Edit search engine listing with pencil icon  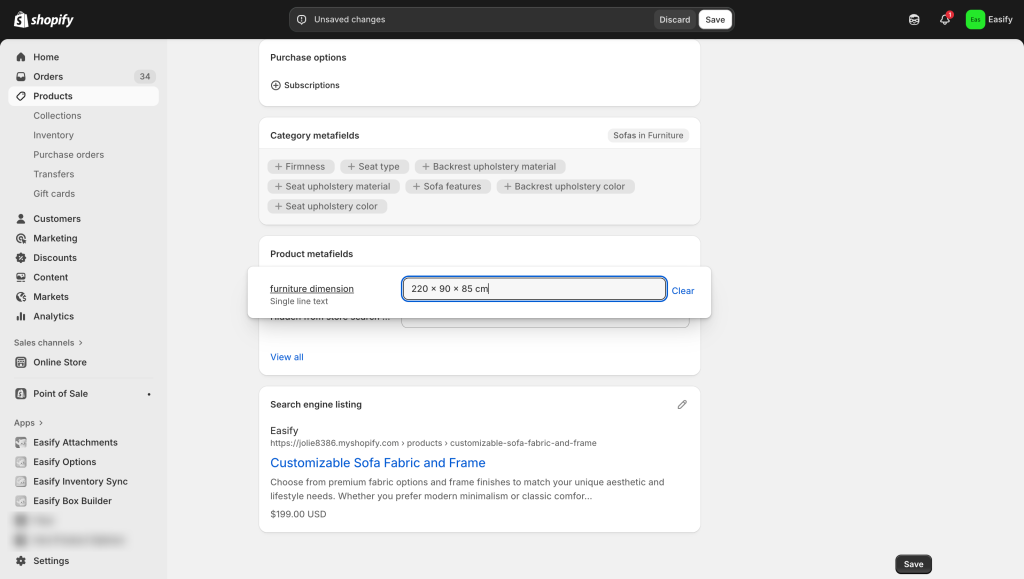tap(682, 405)
